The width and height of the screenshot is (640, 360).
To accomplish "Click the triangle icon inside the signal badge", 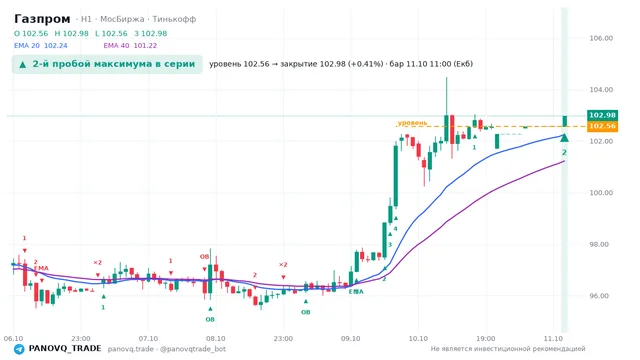I will pos(23,64).
